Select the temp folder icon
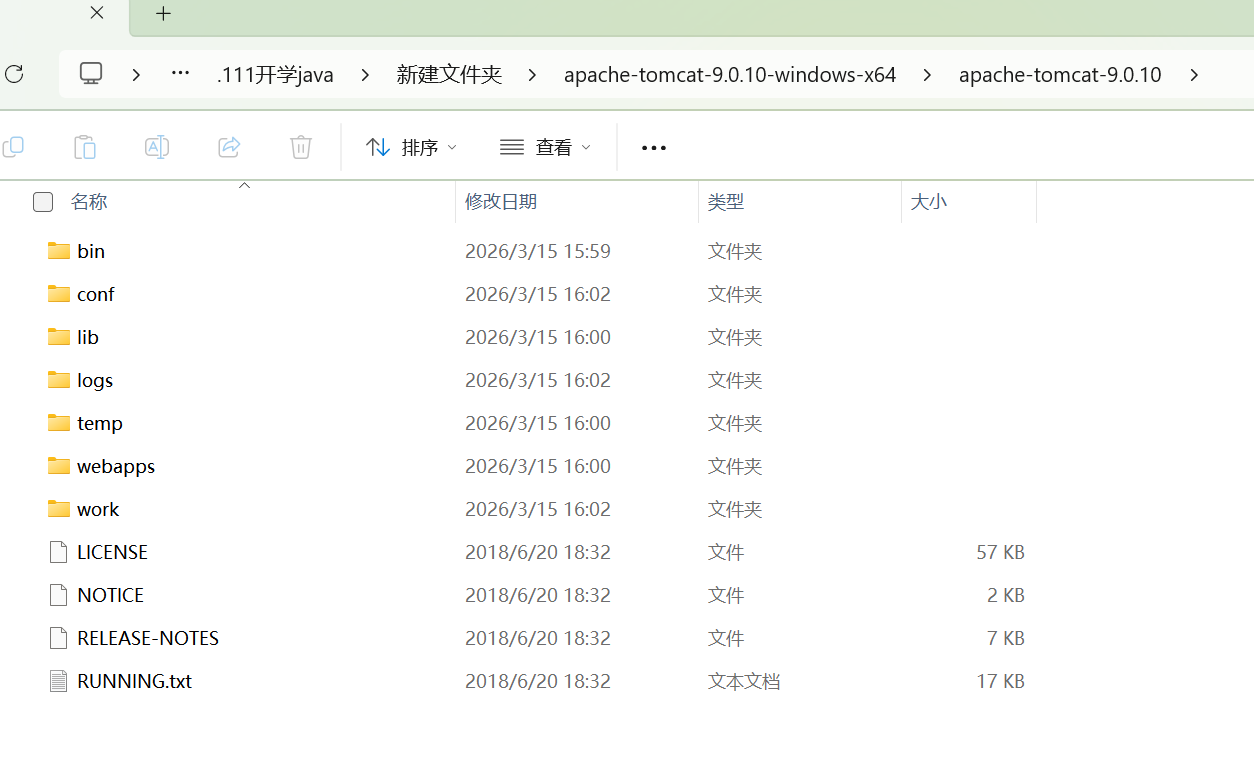 [x=59, y=423]
